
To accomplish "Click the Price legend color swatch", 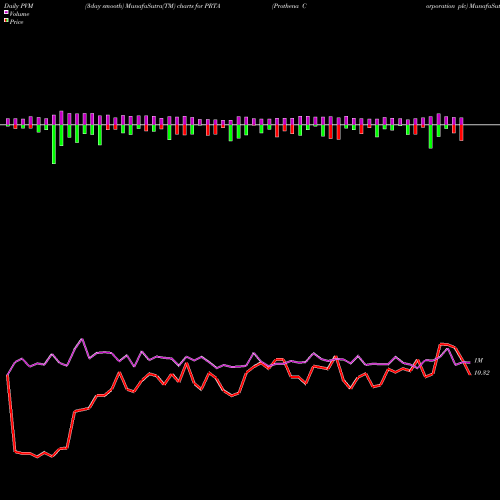I will pyautogui.click(x=6, y=21).
